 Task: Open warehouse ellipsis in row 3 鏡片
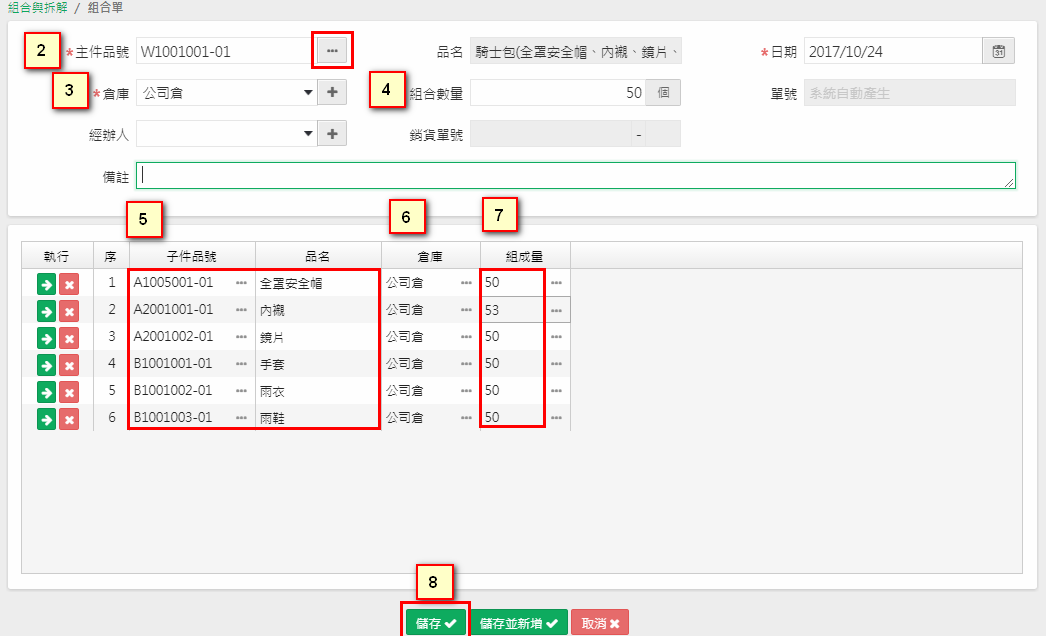point(466,337)
